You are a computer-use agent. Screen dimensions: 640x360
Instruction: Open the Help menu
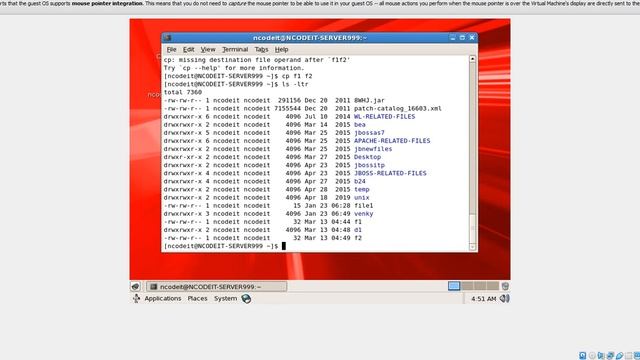pos(281,49)
